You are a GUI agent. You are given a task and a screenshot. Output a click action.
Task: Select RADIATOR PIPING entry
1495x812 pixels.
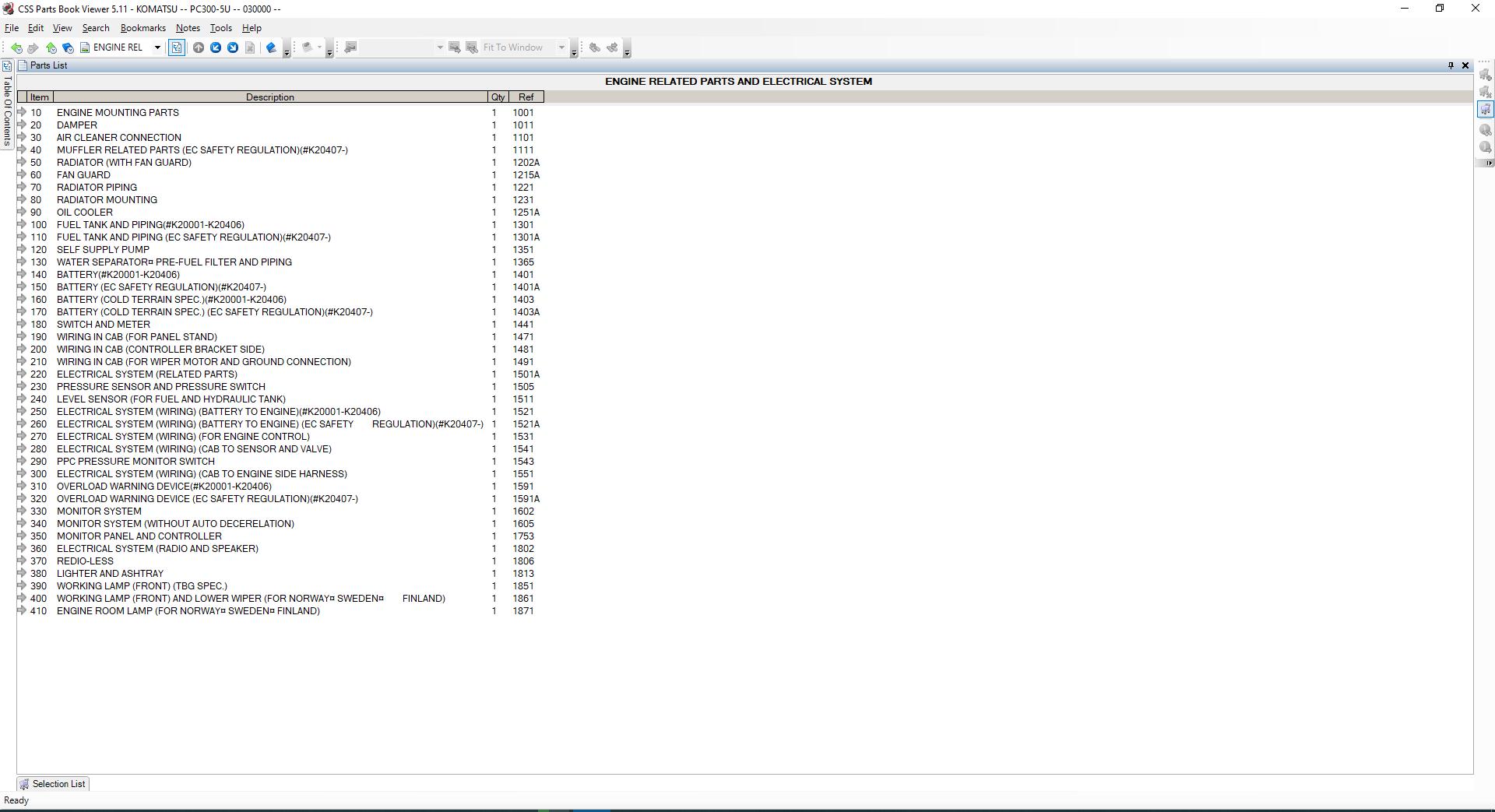(x=97, y=188)
